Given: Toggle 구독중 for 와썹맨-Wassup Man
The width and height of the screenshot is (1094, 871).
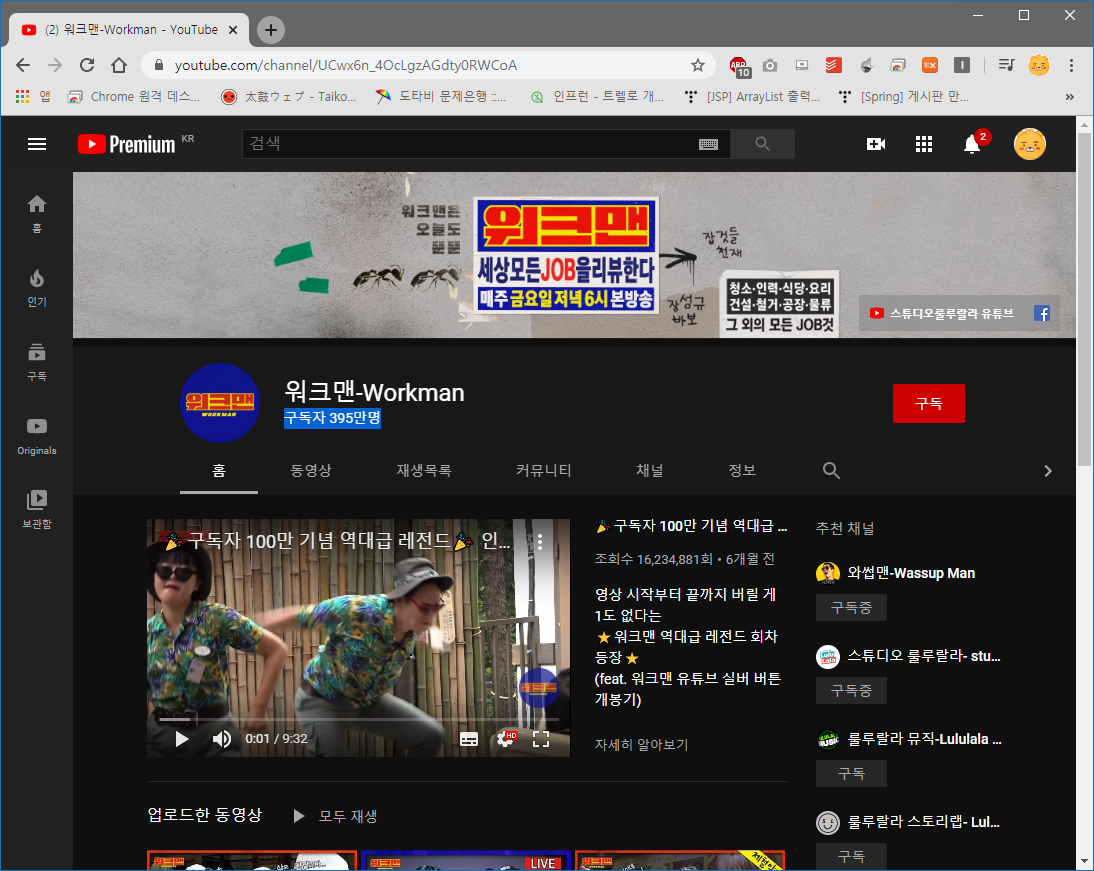Looking at the screenshot, I should (851, 607).
